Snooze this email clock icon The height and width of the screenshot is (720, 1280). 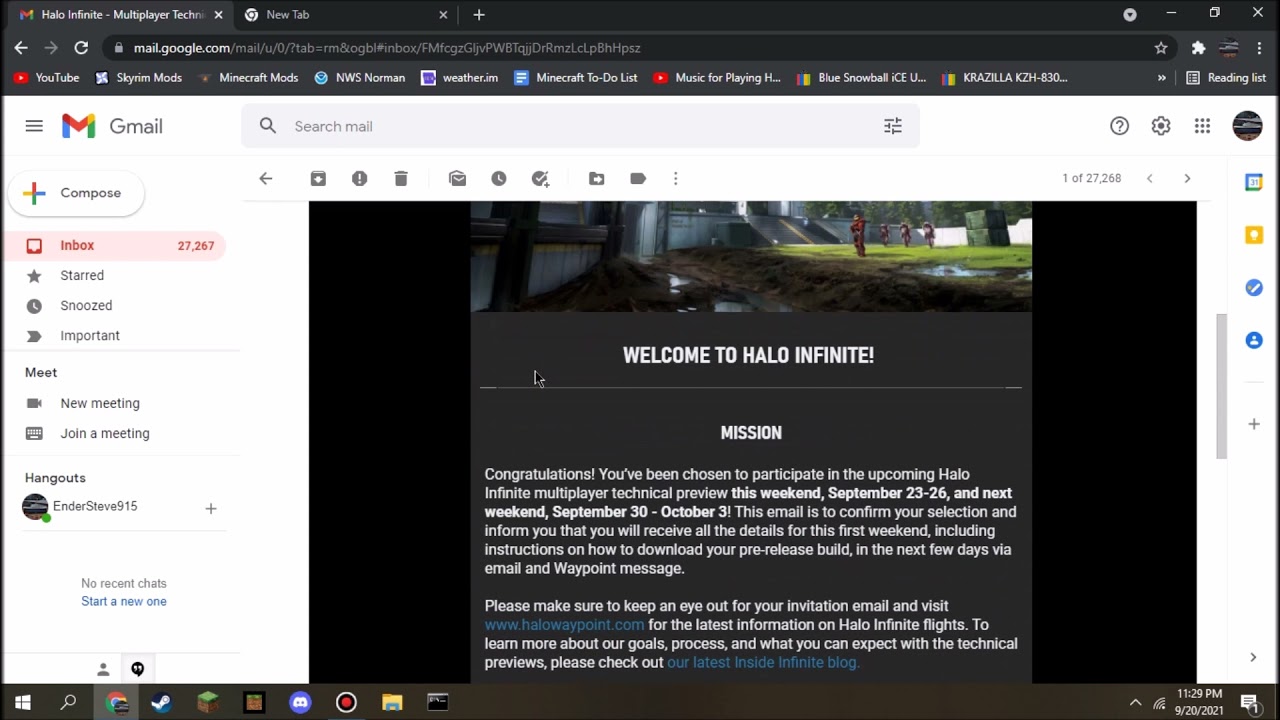point(499,178)
